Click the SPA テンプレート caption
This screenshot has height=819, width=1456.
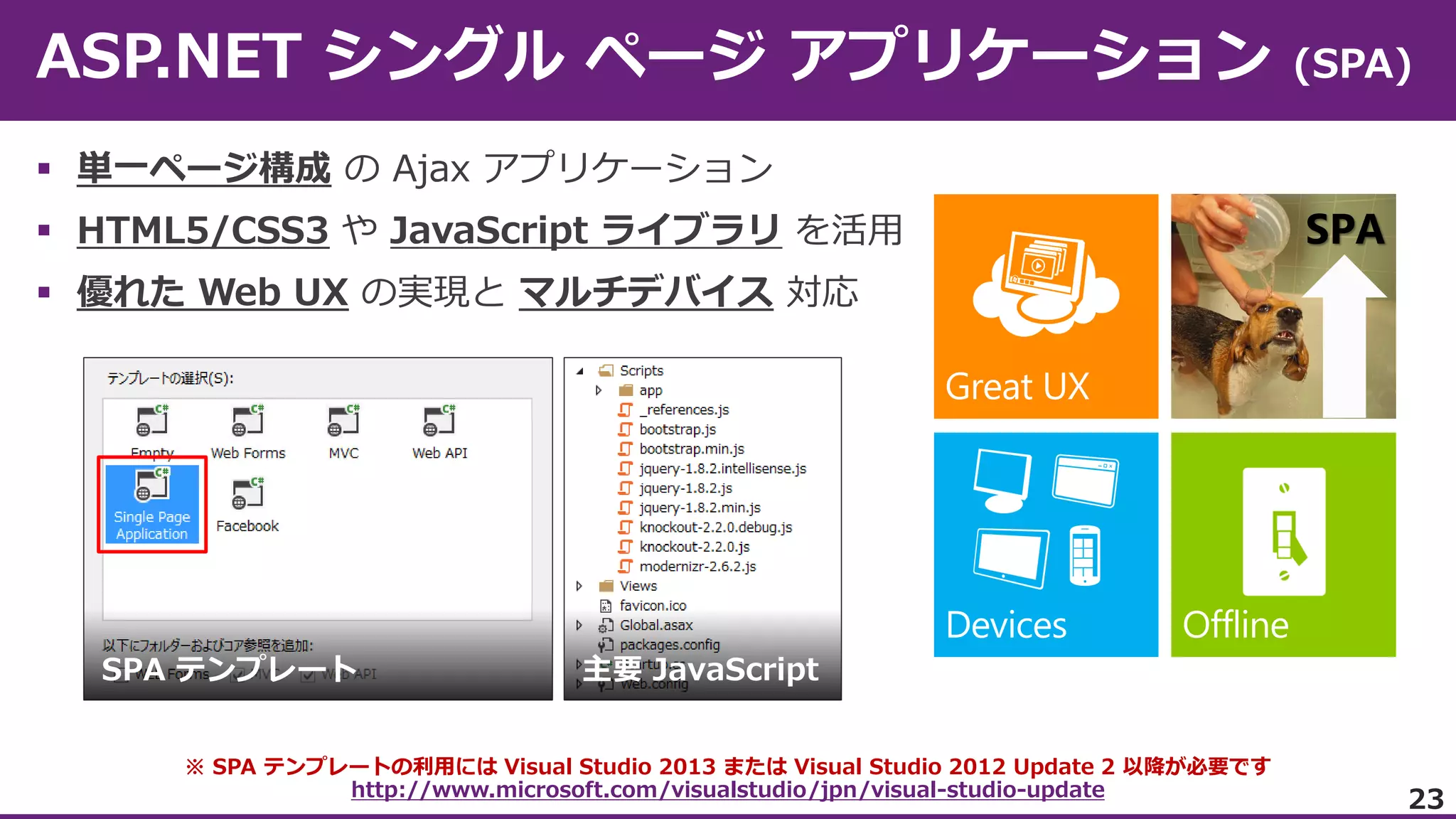(x=229, y=669)
